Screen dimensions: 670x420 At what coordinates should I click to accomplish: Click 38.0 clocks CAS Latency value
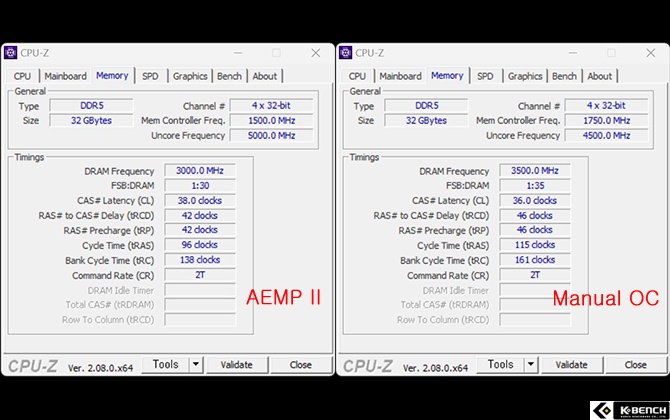(x=200, y=201)
